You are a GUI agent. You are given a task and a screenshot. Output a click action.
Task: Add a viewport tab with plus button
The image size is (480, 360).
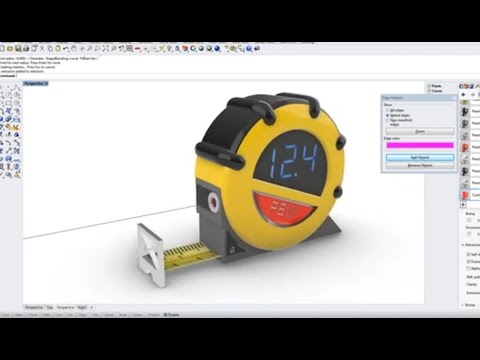[x=92, y=307]
